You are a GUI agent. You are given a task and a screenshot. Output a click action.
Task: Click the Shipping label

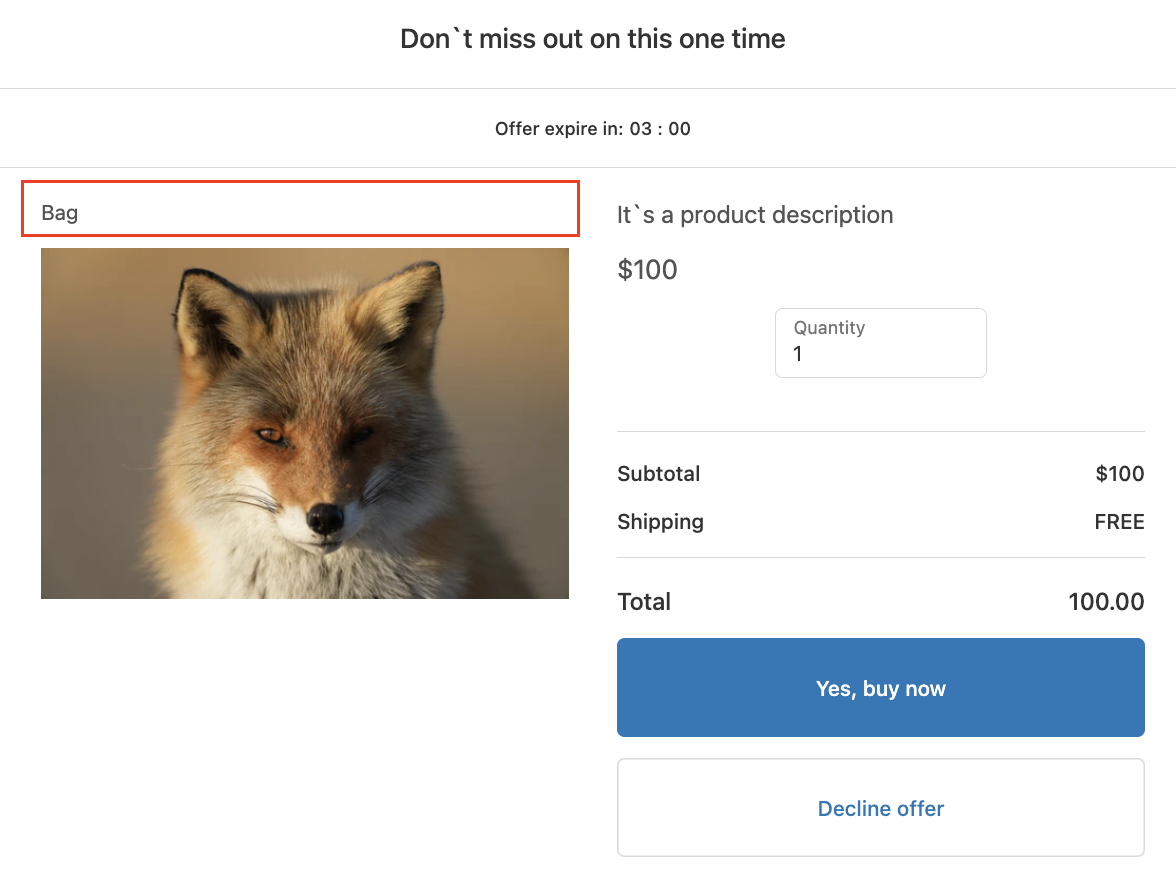click(660, 522)
